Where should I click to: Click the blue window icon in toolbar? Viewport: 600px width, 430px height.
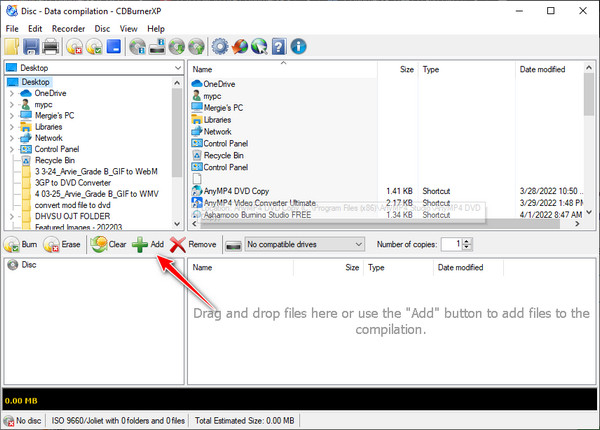pos(114,46)
